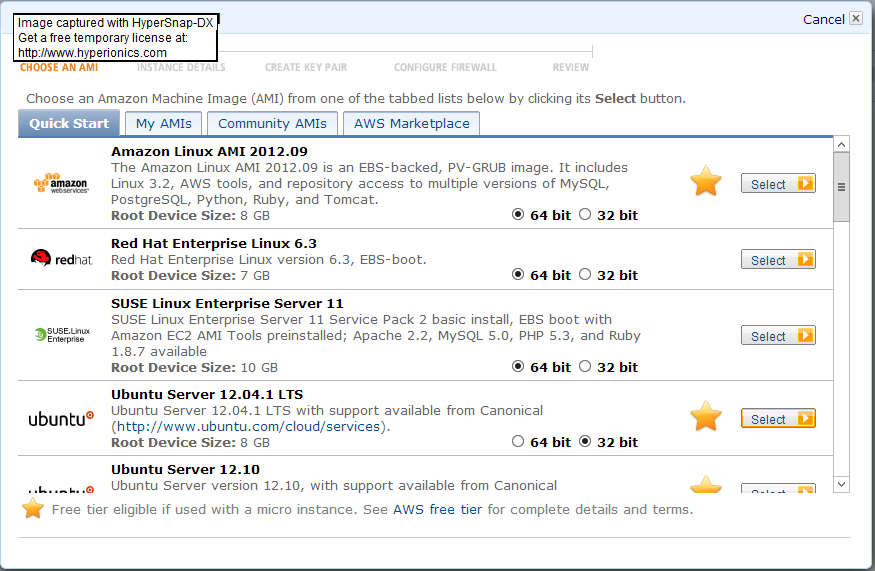Open the My AMIs tab
The height and width of the screenshot is (571, 875).
164,123
